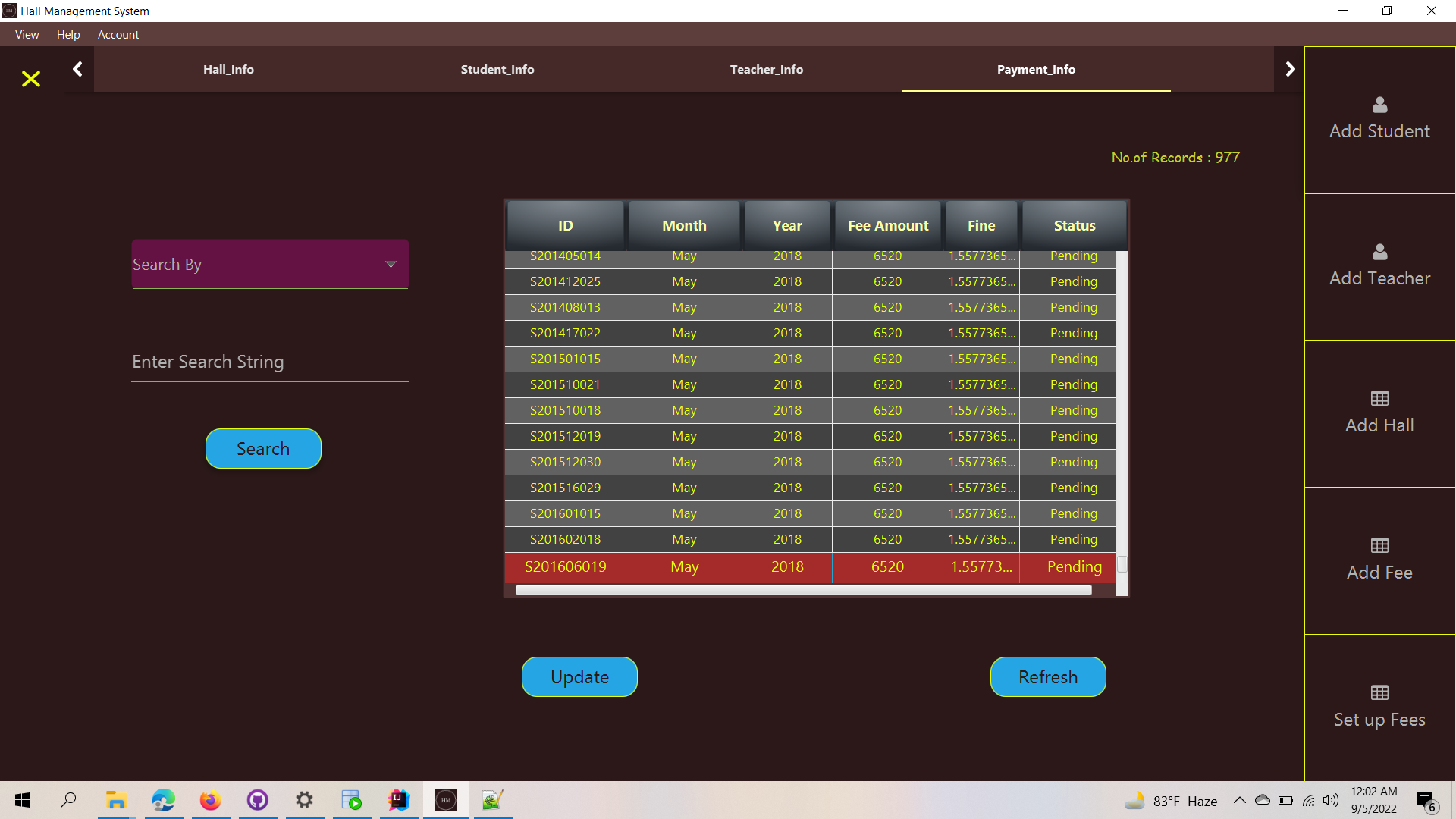Screen dimensions: 1456x819
Task: Click the yellow X icon below the menu bar
Action: point(30,79)
